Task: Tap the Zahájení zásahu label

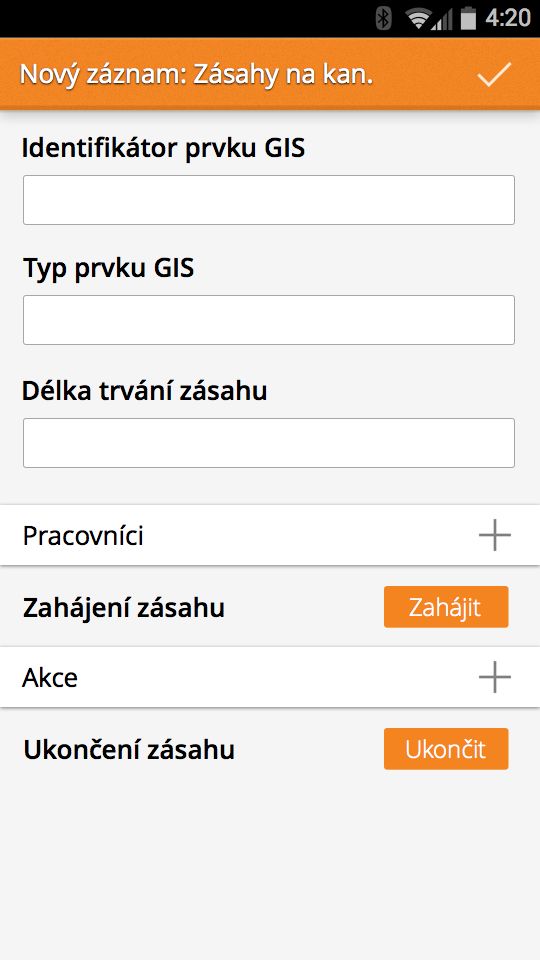Action: click(124, 608)
